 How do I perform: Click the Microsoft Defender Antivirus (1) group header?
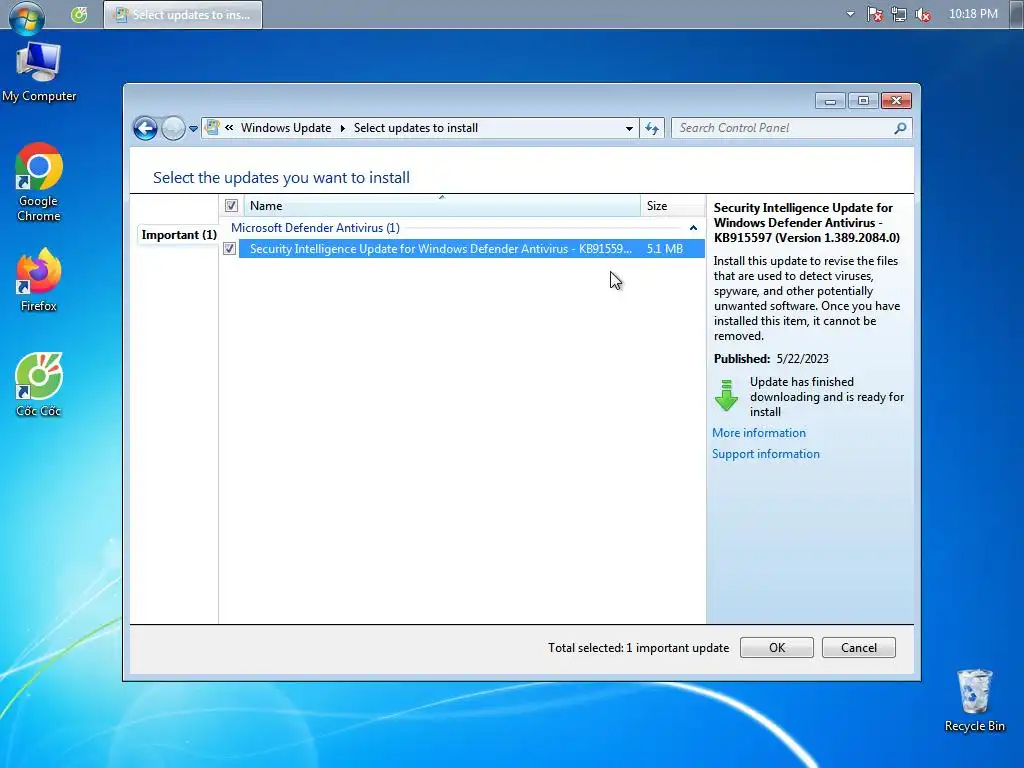(x=315, y=228)
